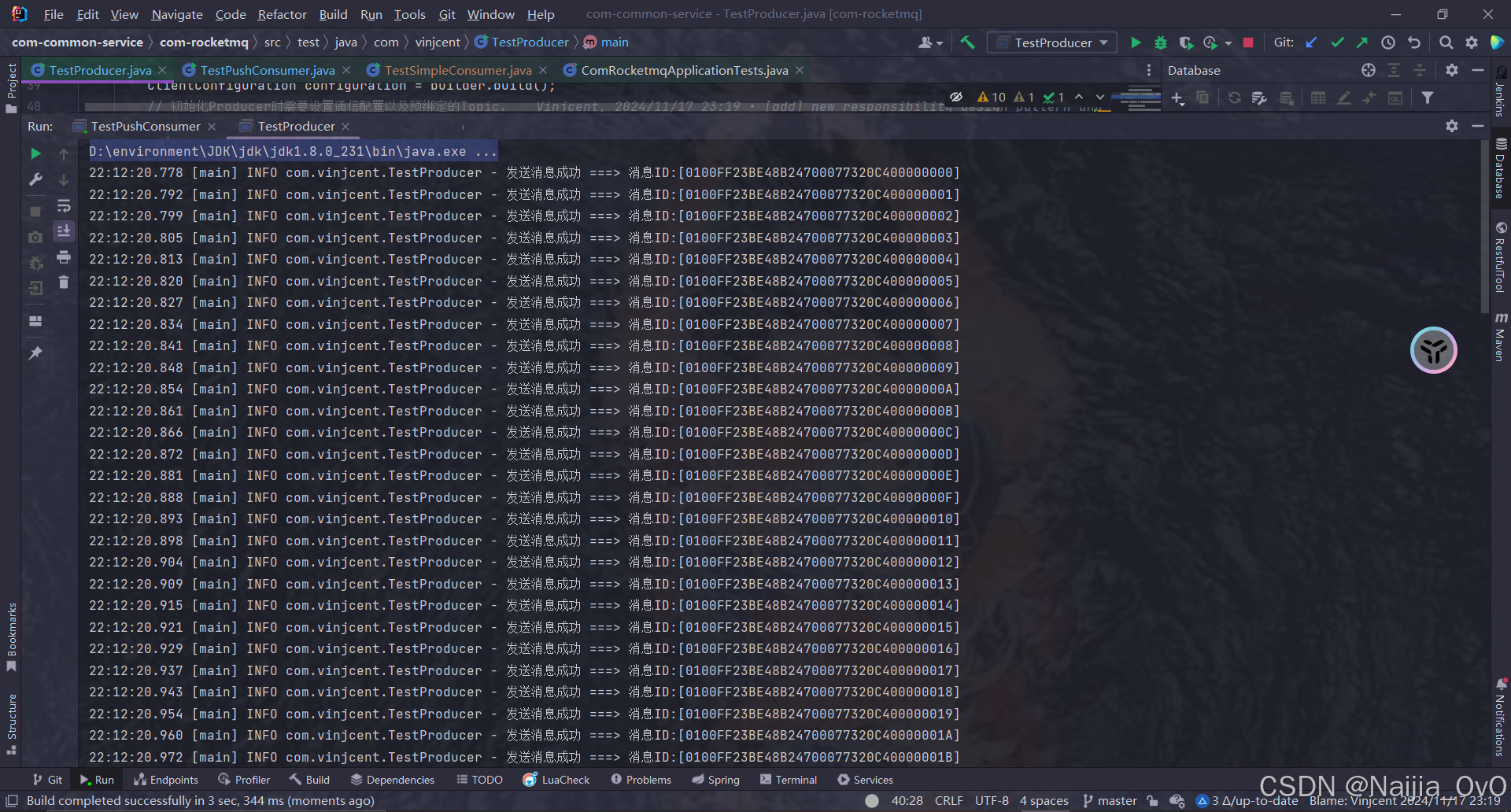1511x812 pixels.
Task: Close the TestSimpleConsumer.java editor tab
Action: (544, 70)
